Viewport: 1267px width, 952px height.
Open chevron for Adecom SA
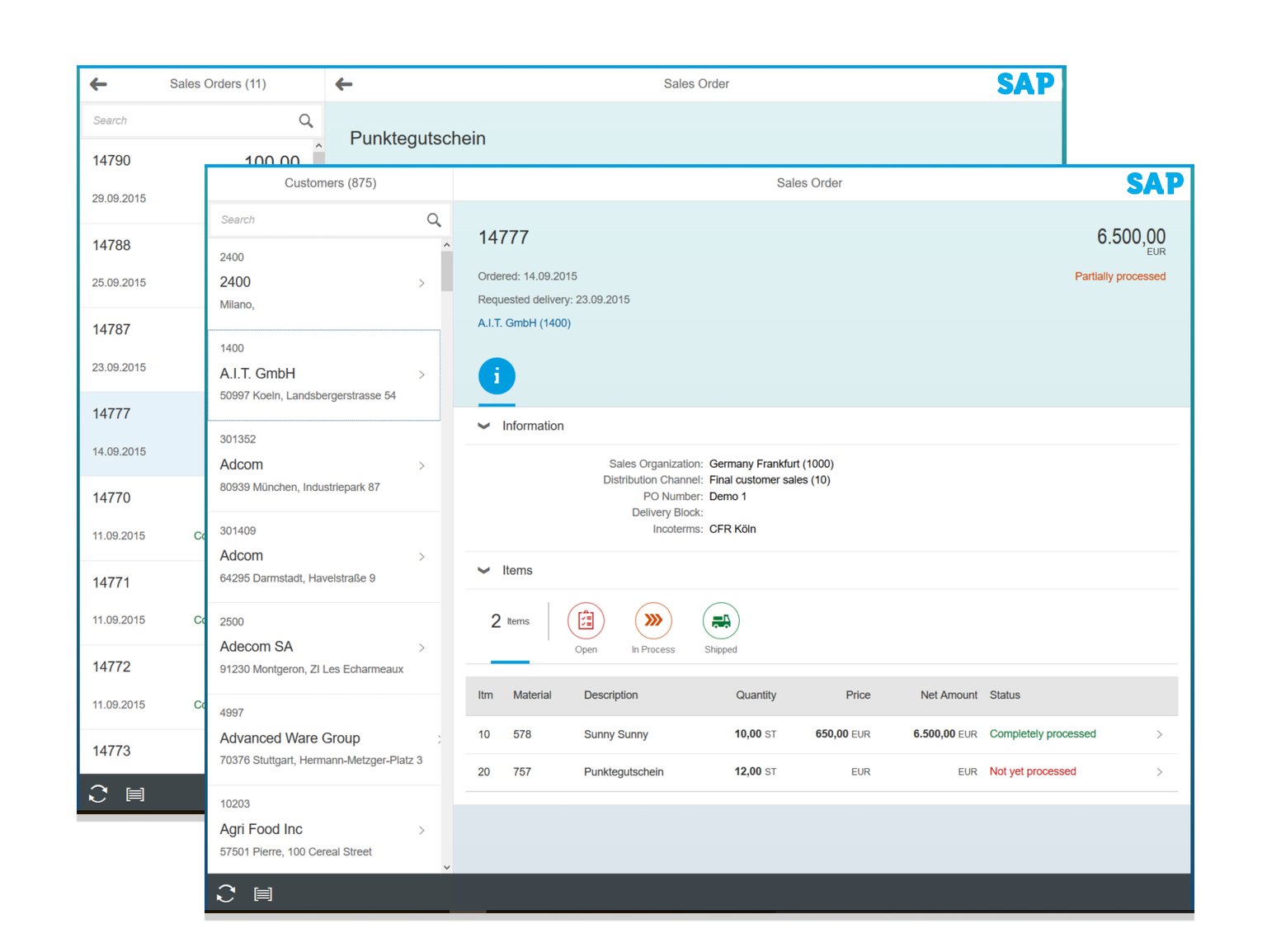click(422, 648)
